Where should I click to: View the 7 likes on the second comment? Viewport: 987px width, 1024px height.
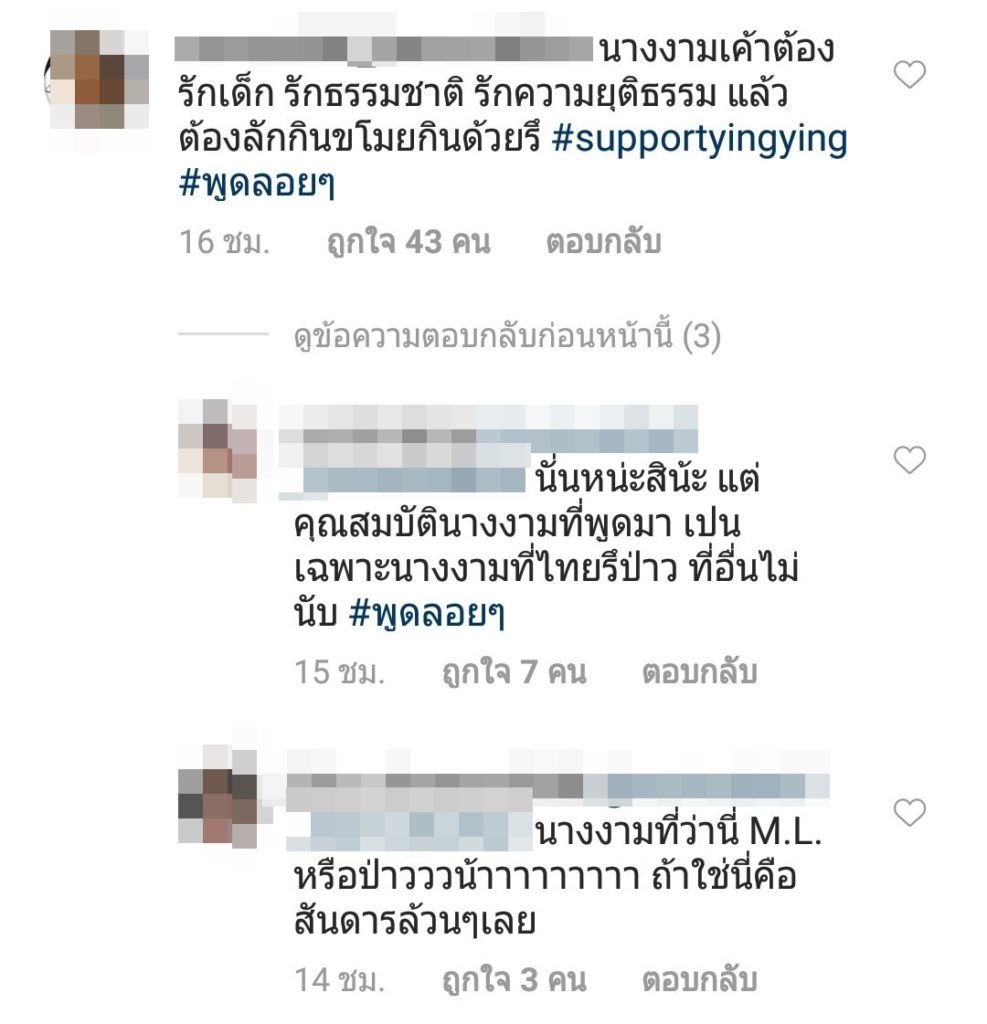[x=514, y=672]
